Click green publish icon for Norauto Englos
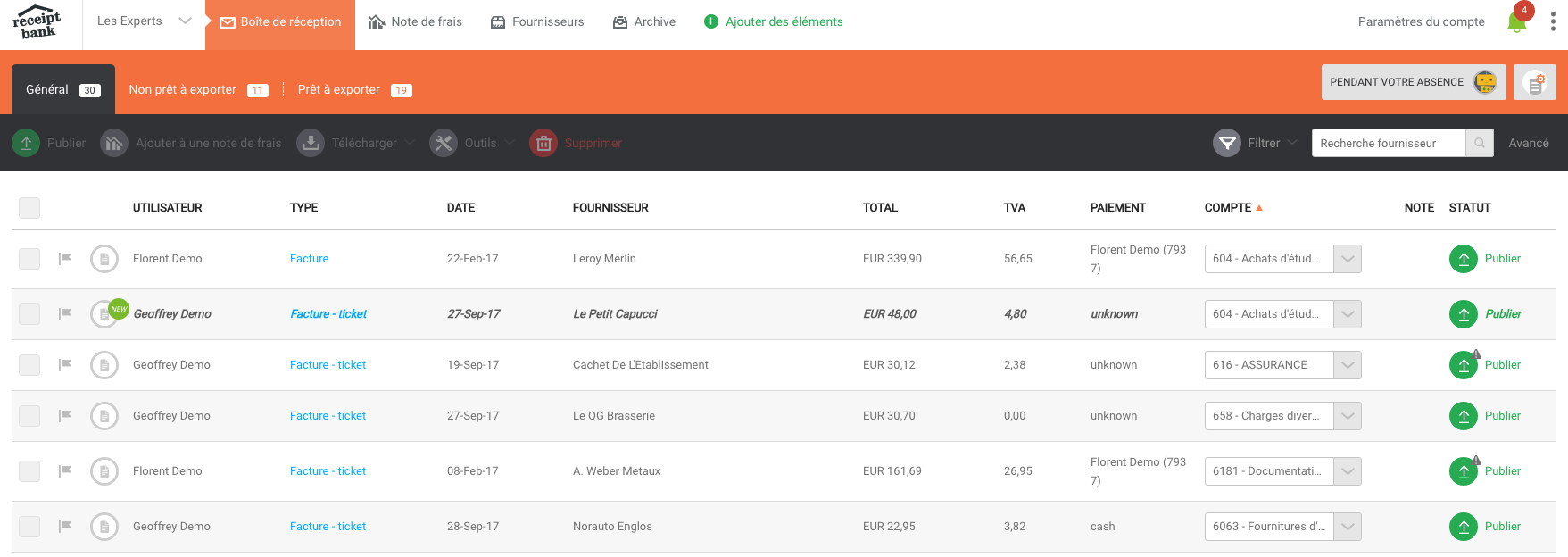1568x557 pixels. [1463, 527]
